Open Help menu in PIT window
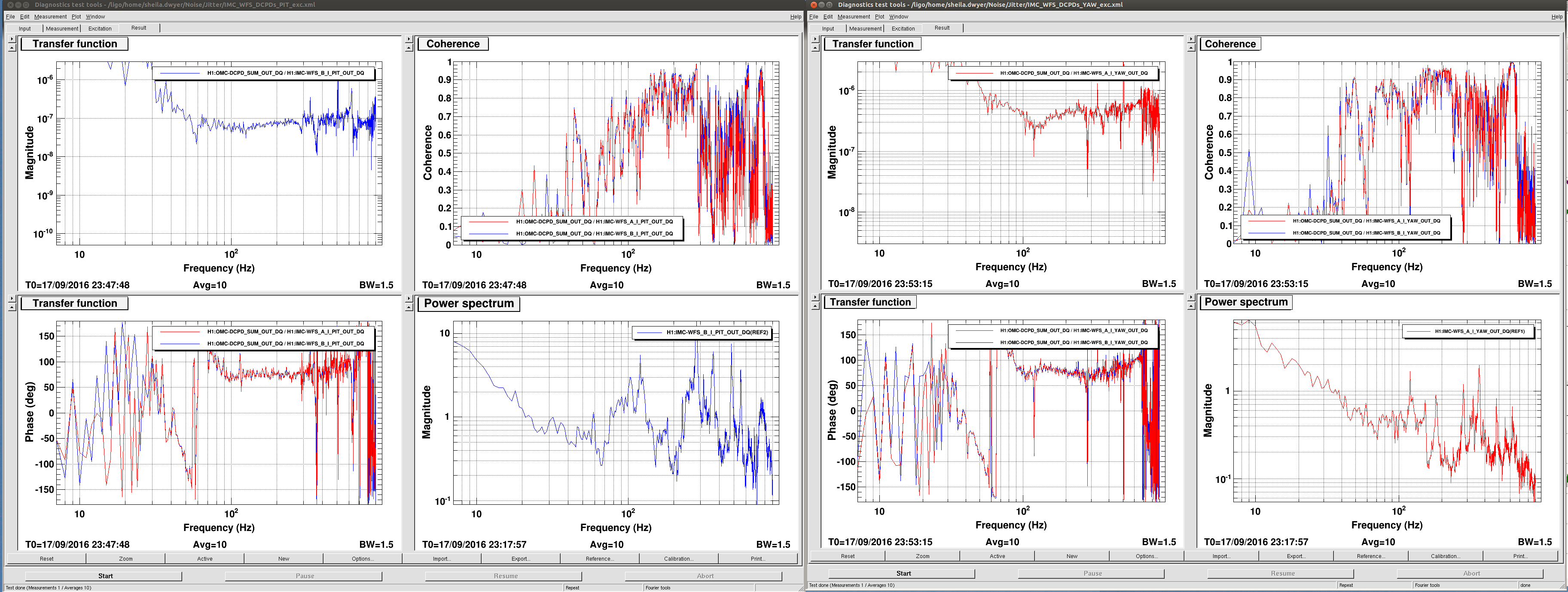The width and height of the screenshot is (1568, 592). pyautogui.click(x=796, y=16)
